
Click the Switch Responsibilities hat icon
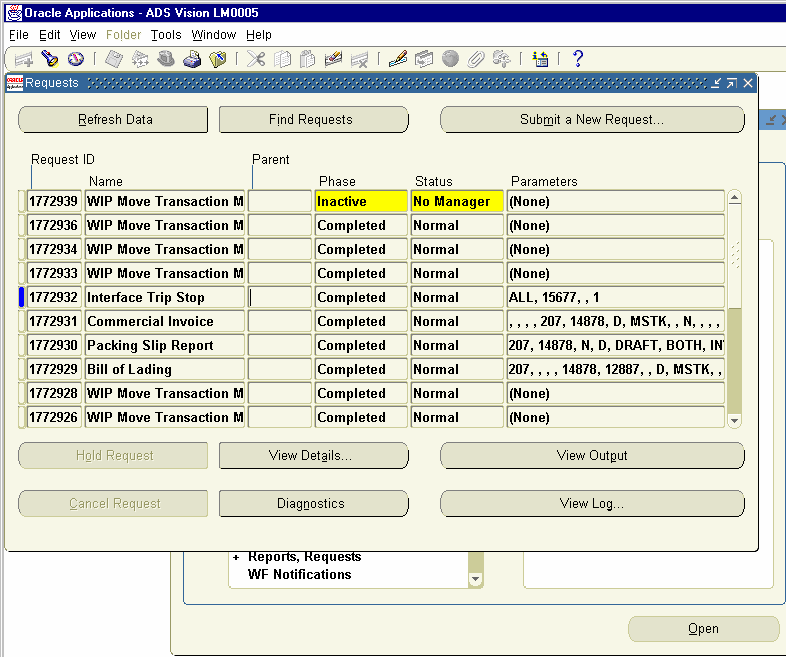click(166, 59)
